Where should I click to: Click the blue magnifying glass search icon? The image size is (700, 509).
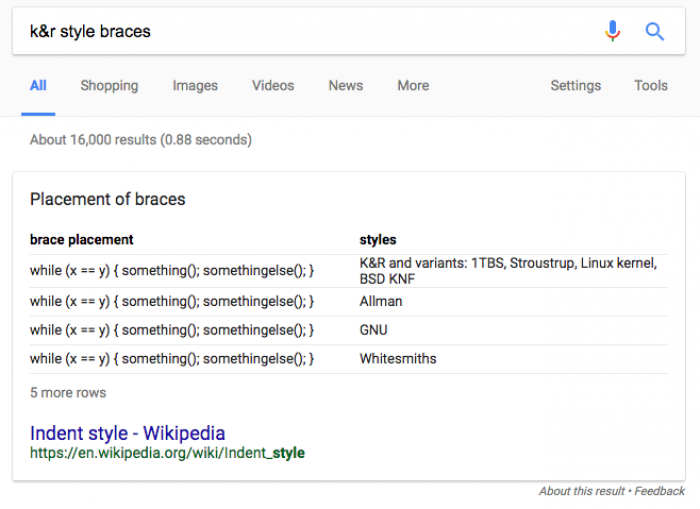[x=654, y=31]
